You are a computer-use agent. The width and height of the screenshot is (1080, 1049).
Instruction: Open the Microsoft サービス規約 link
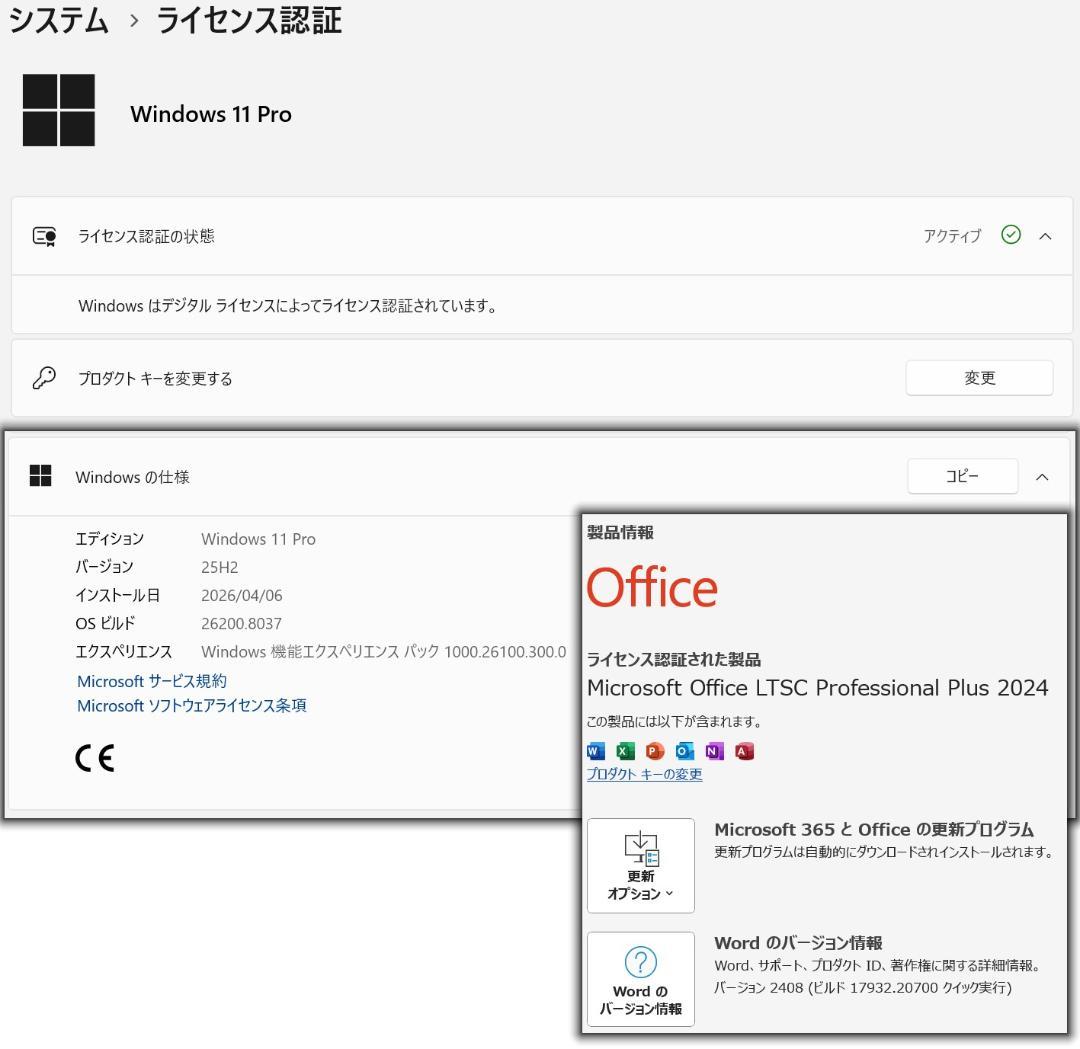tap(152, 681)
